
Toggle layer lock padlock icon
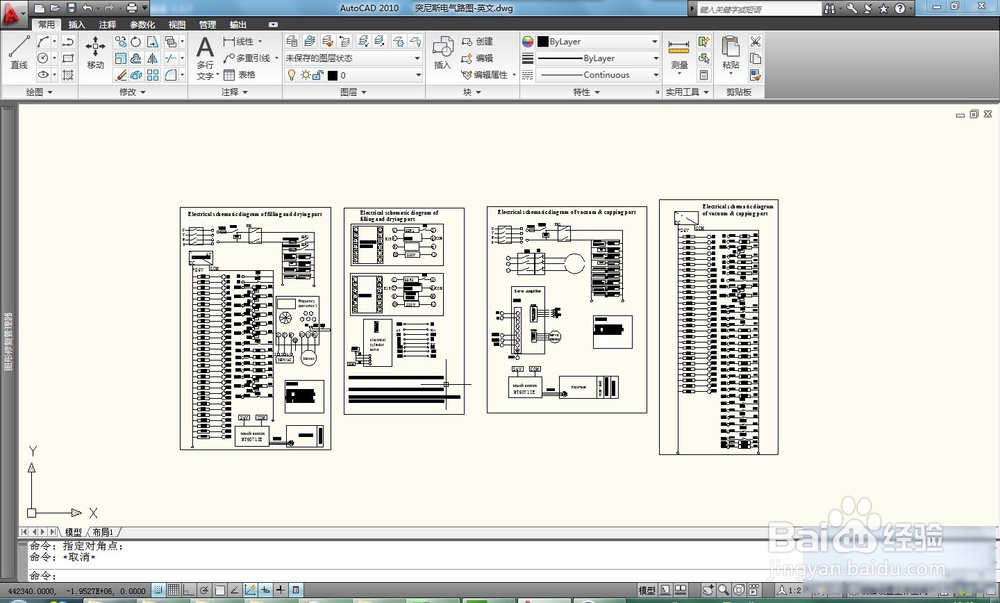(318, 75)
